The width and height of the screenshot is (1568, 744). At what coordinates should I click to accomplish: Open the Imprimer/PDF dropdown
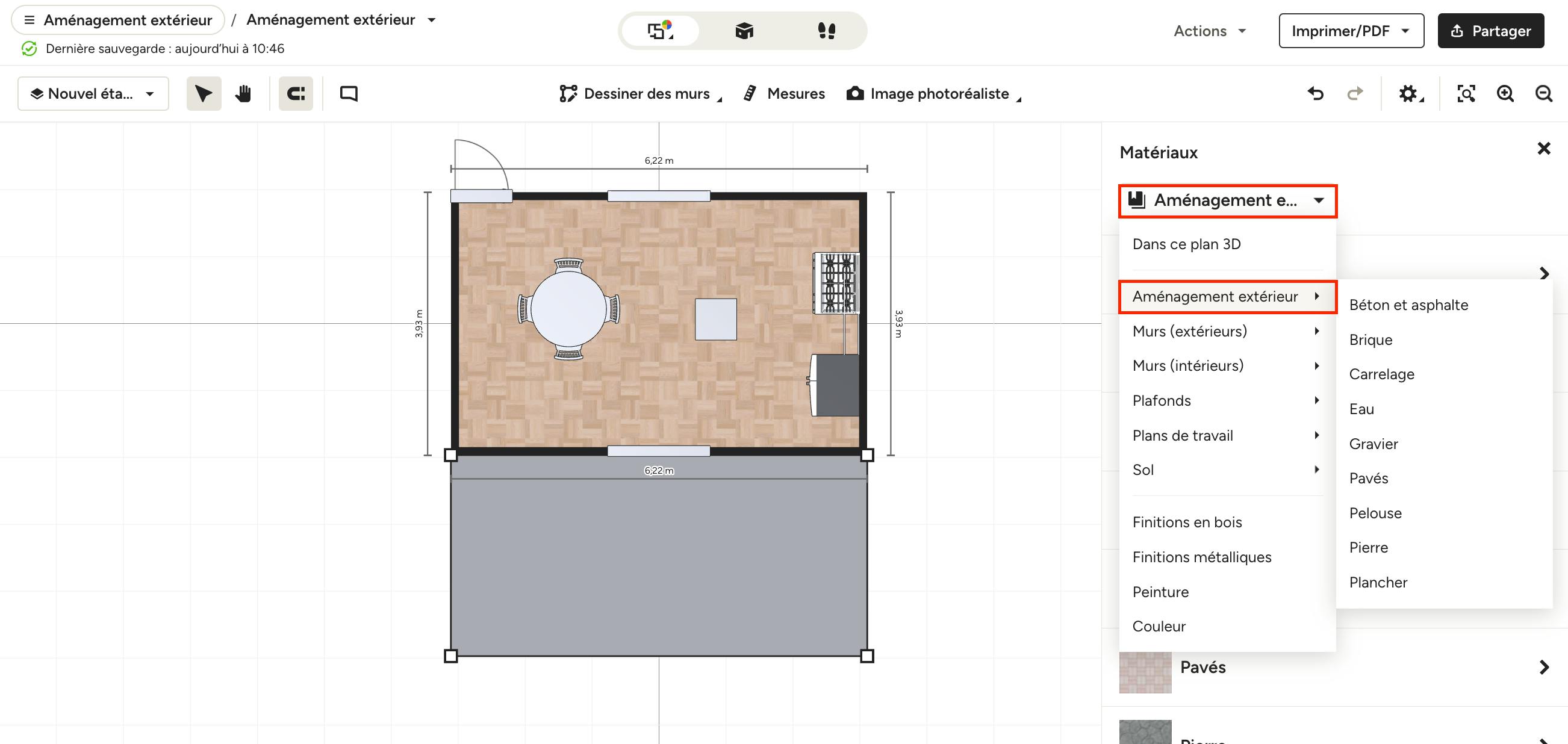pos(1351,31)
